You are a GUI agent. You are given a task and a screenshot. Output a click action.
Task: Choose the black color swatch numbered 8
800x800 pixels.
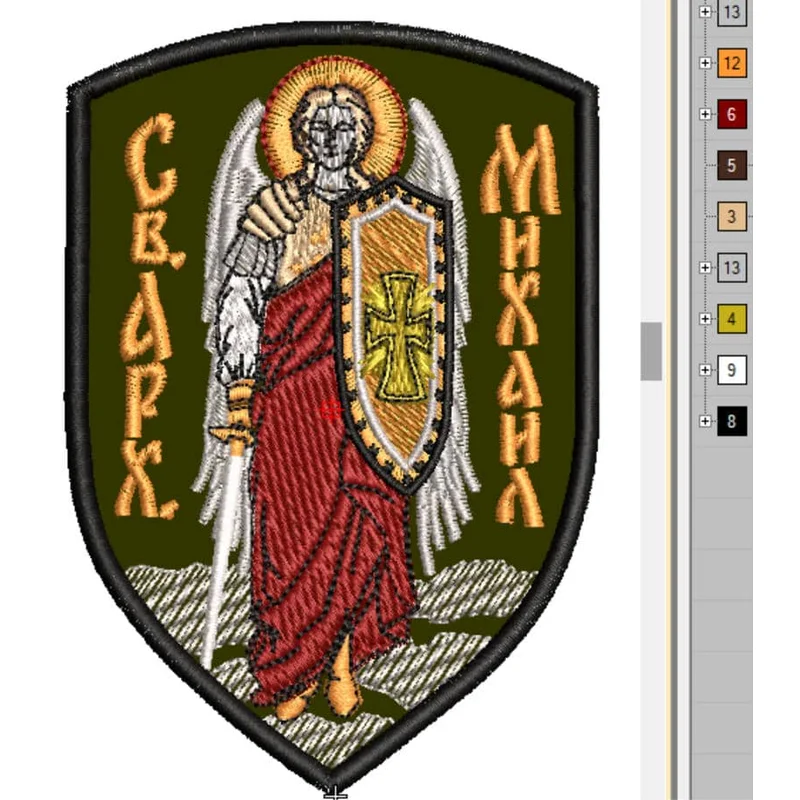[732, 421]
